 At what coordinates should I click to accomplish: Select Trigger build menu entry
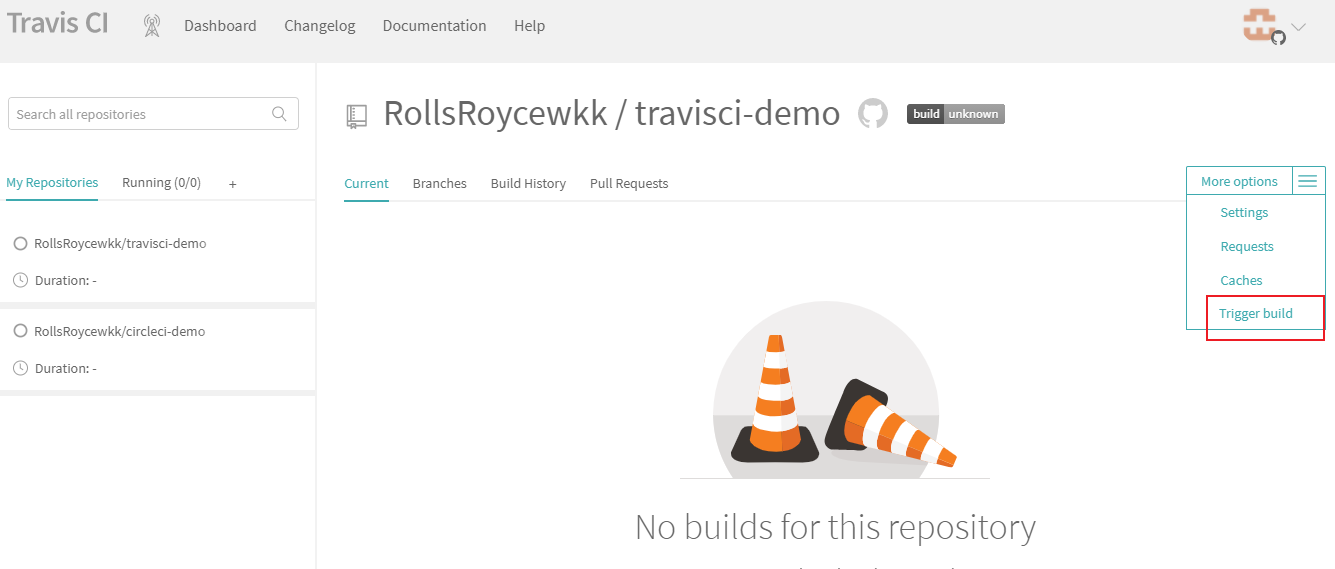click(x=1256, y=314)
